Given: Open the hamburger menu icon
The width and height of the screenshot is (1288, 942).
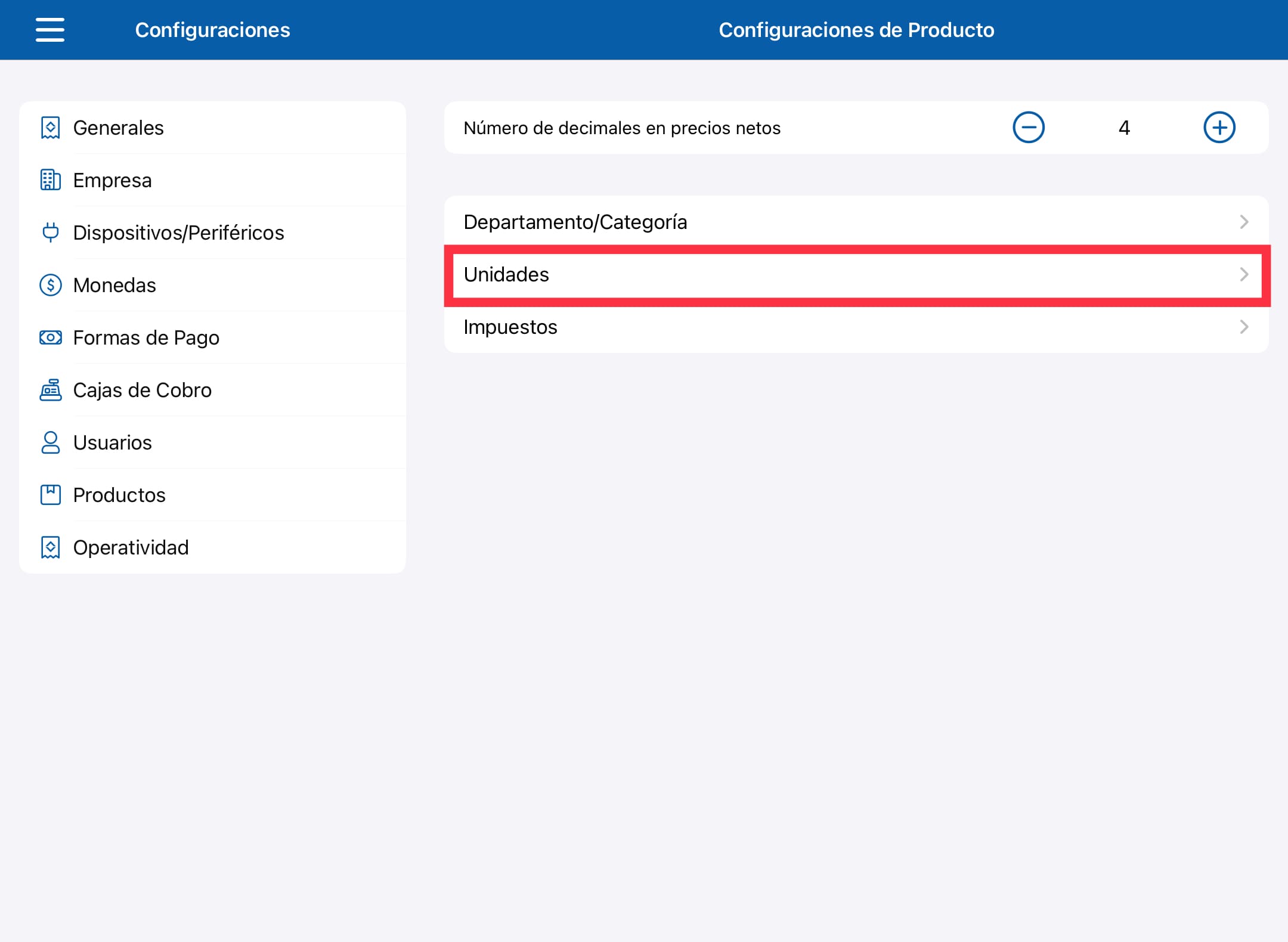Looking at the screenshot, I should pos(50,30).
